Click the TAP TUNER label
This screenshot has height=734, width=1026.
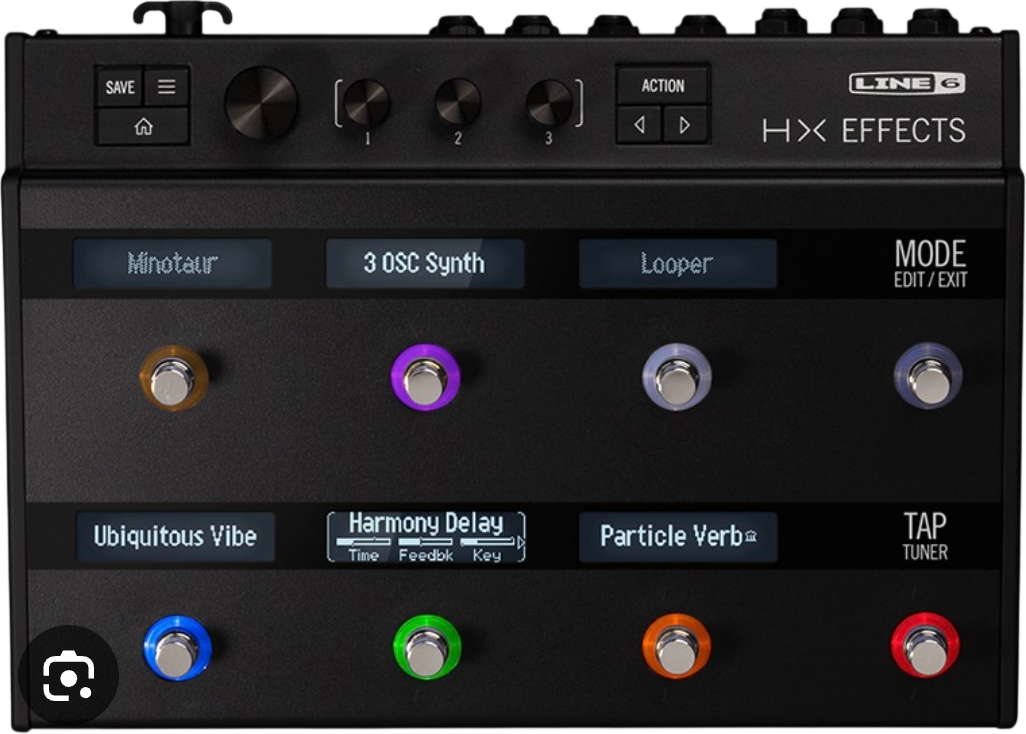tap(925, 536)
